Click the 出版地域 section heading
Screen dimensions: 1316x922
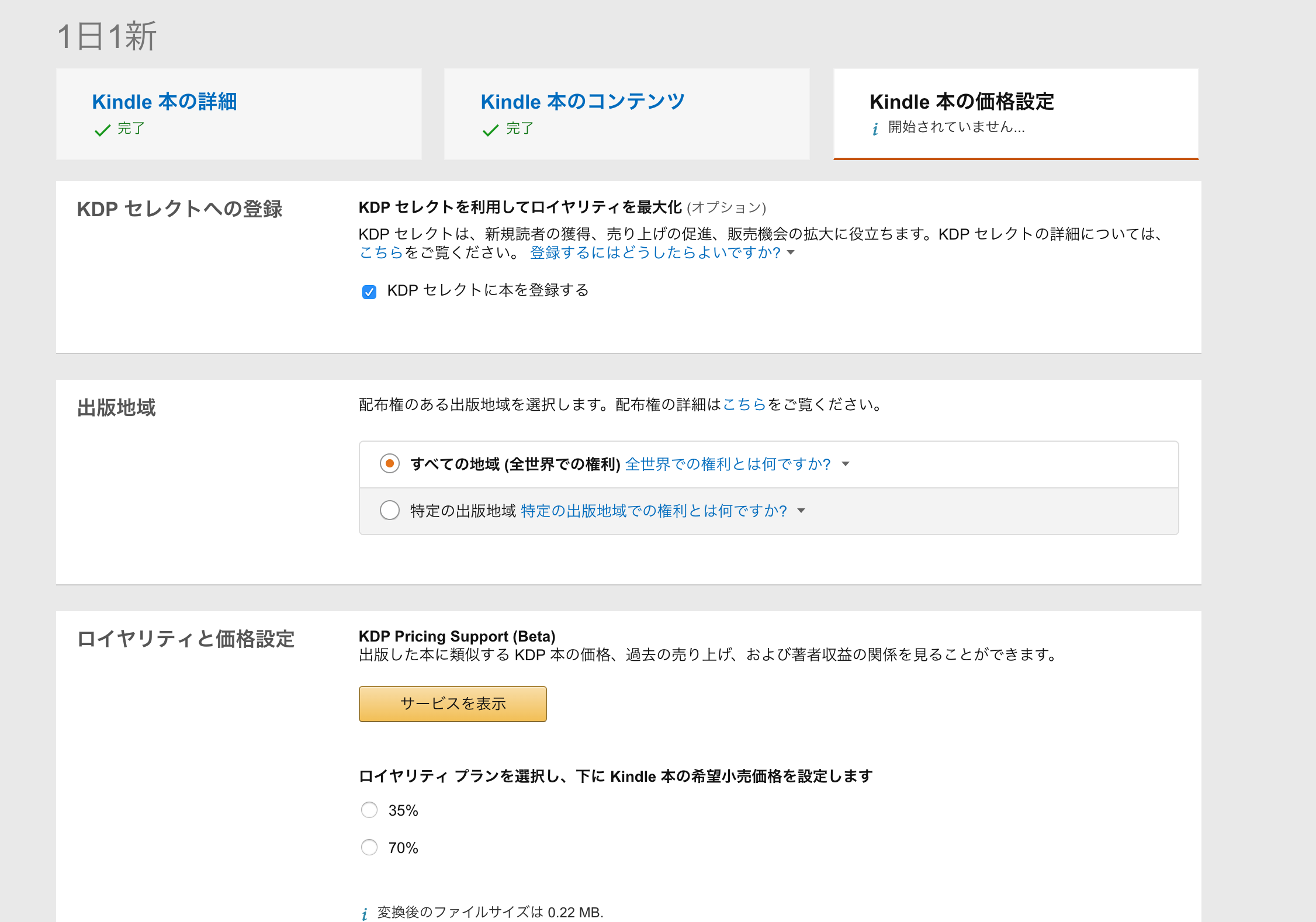pyautogui.click(x=116, y=408)
